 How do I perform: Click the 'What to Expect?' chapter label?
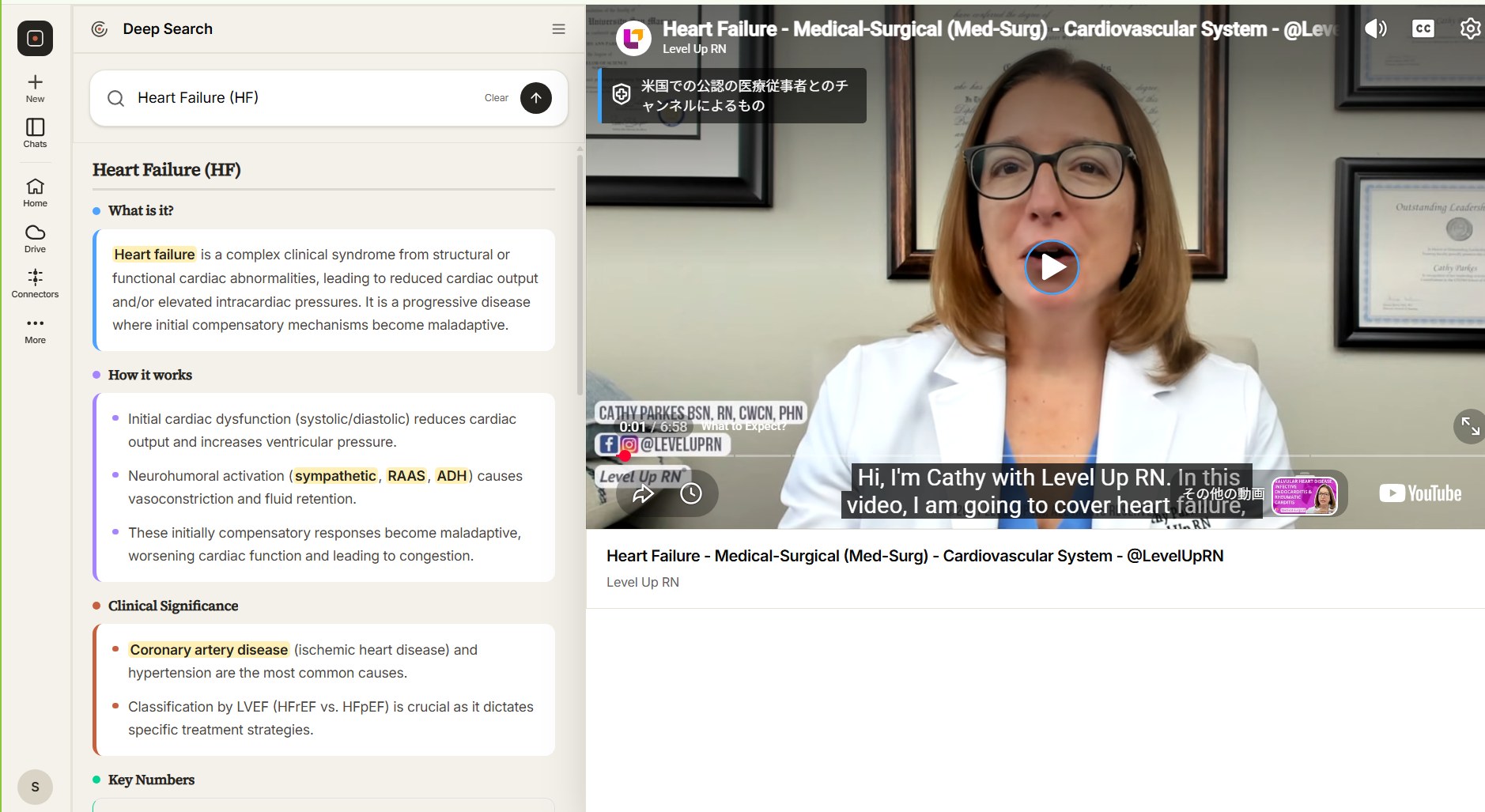[743, 427]
